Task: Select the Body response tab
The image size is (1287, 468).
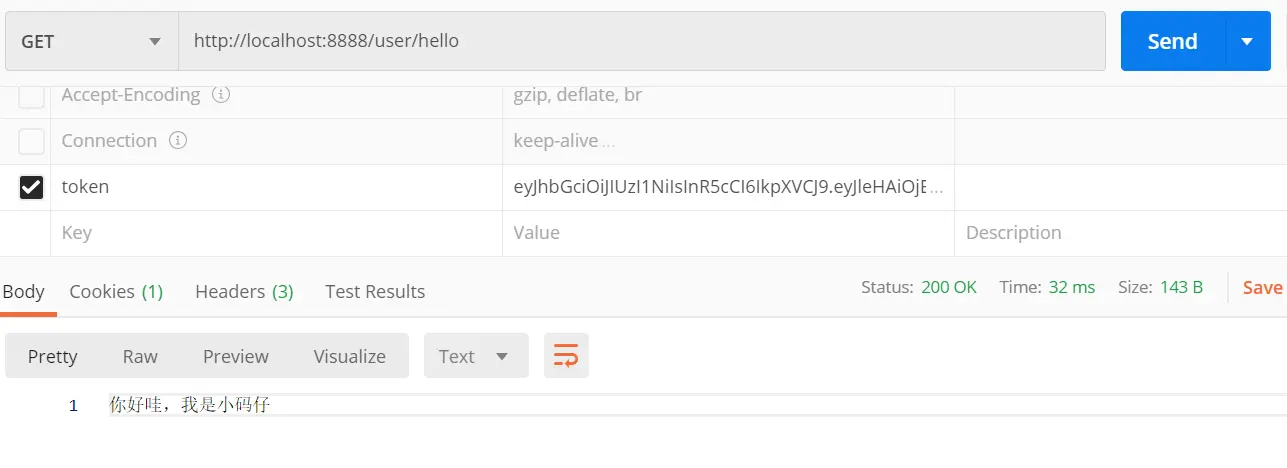Action: pos(24,291)
